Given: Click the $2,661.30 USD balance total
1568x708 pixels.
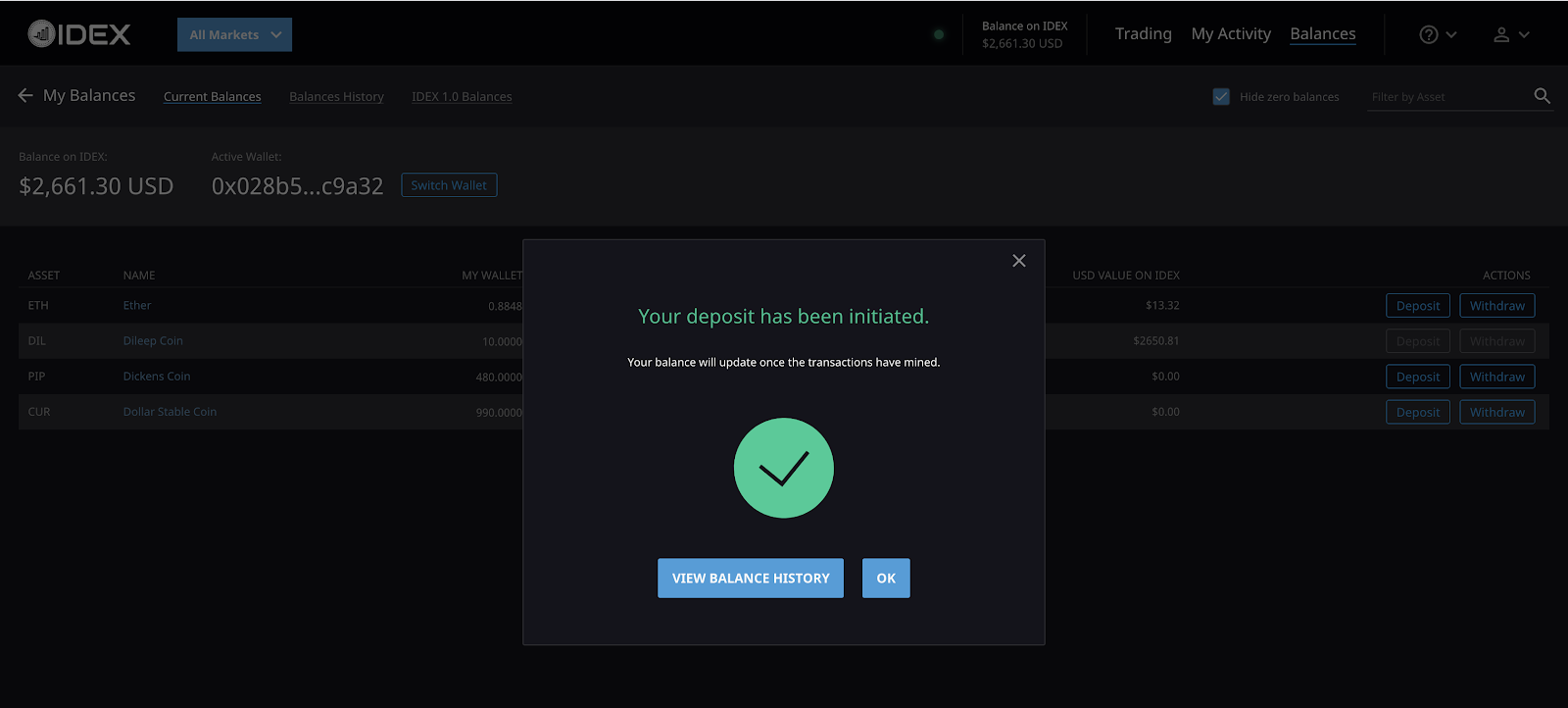Looking at the screenshot, I should 96,186.
